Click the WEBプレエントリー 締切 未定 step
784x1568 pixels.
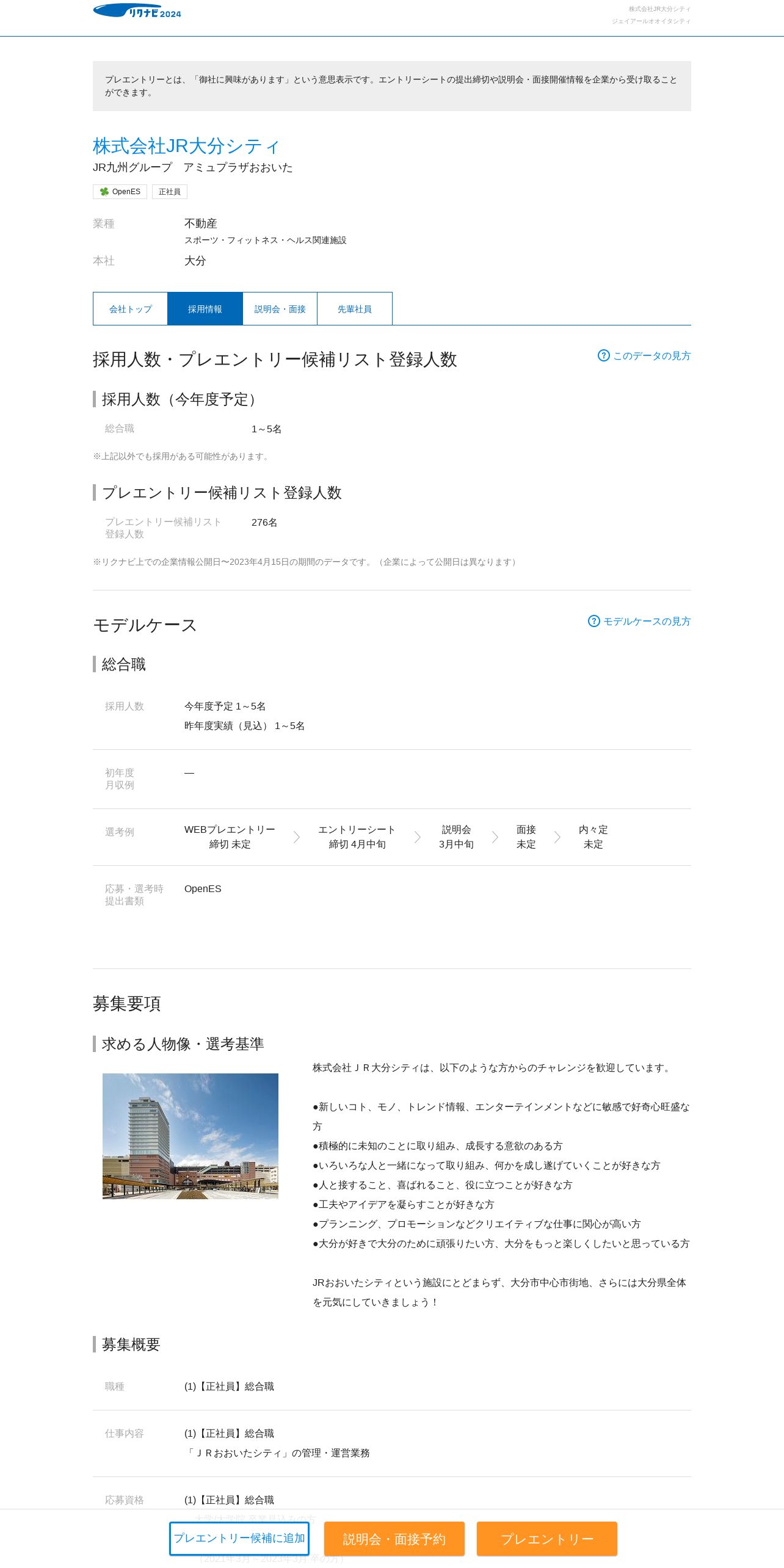point(230,837)
